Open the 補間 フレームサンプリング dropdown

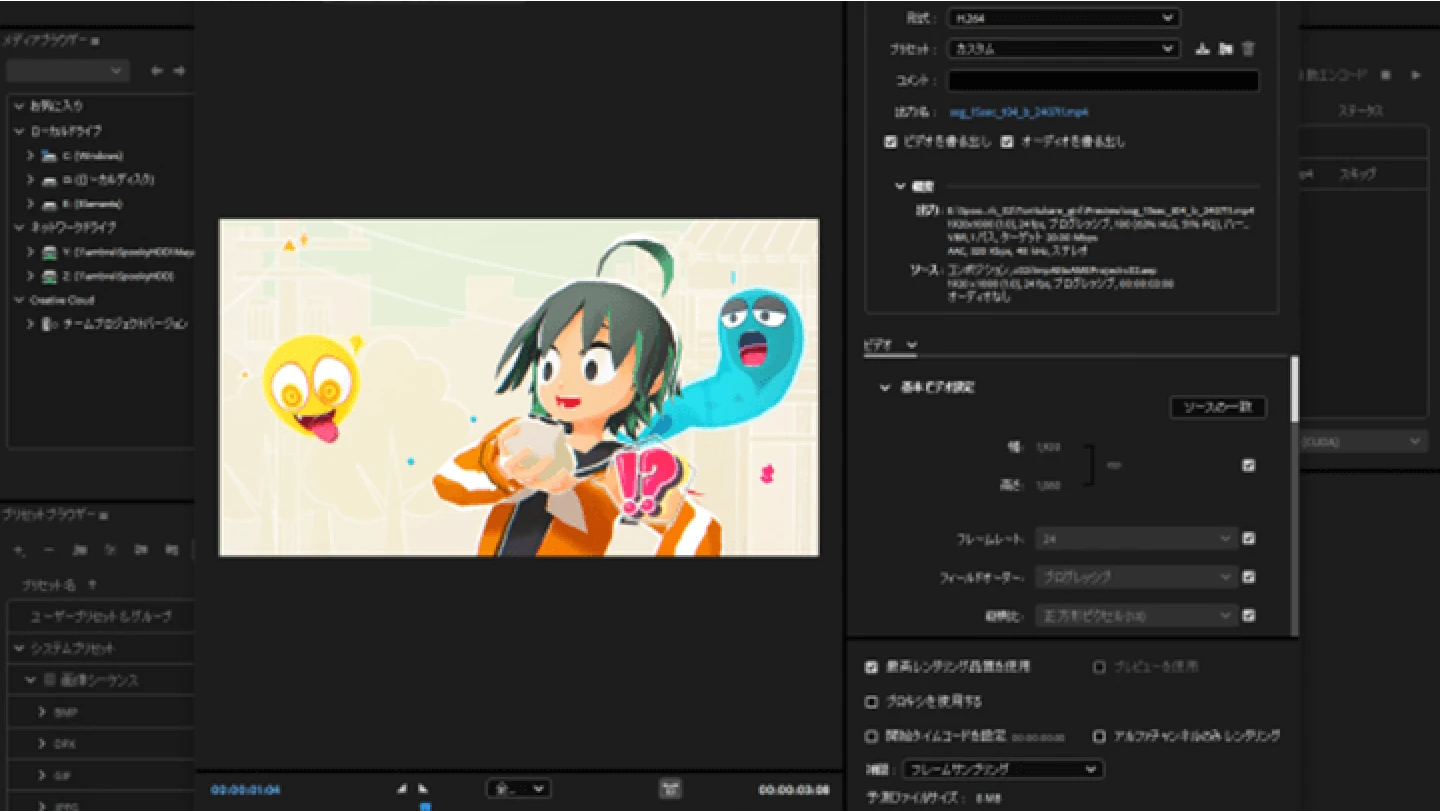(1003, 770)
